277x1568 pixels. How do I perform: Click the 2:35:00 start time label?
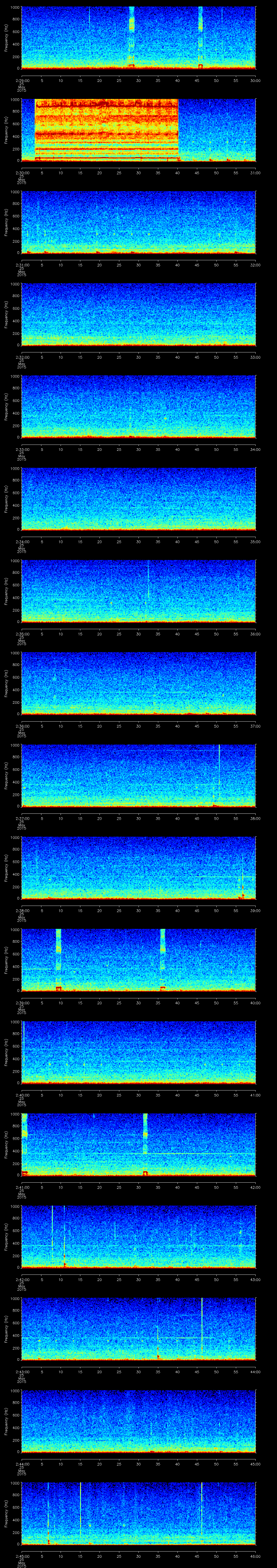(22, 634)
